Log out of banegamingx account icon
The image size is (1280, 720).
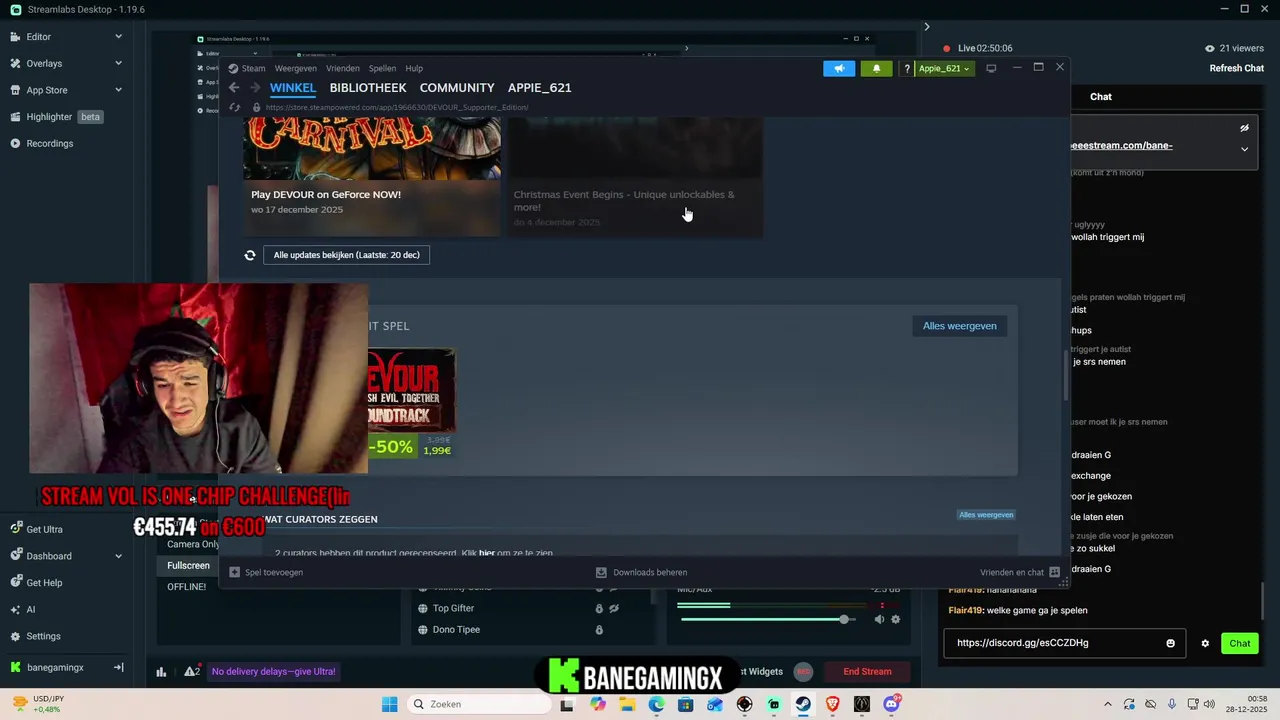[x=118, y=667]
